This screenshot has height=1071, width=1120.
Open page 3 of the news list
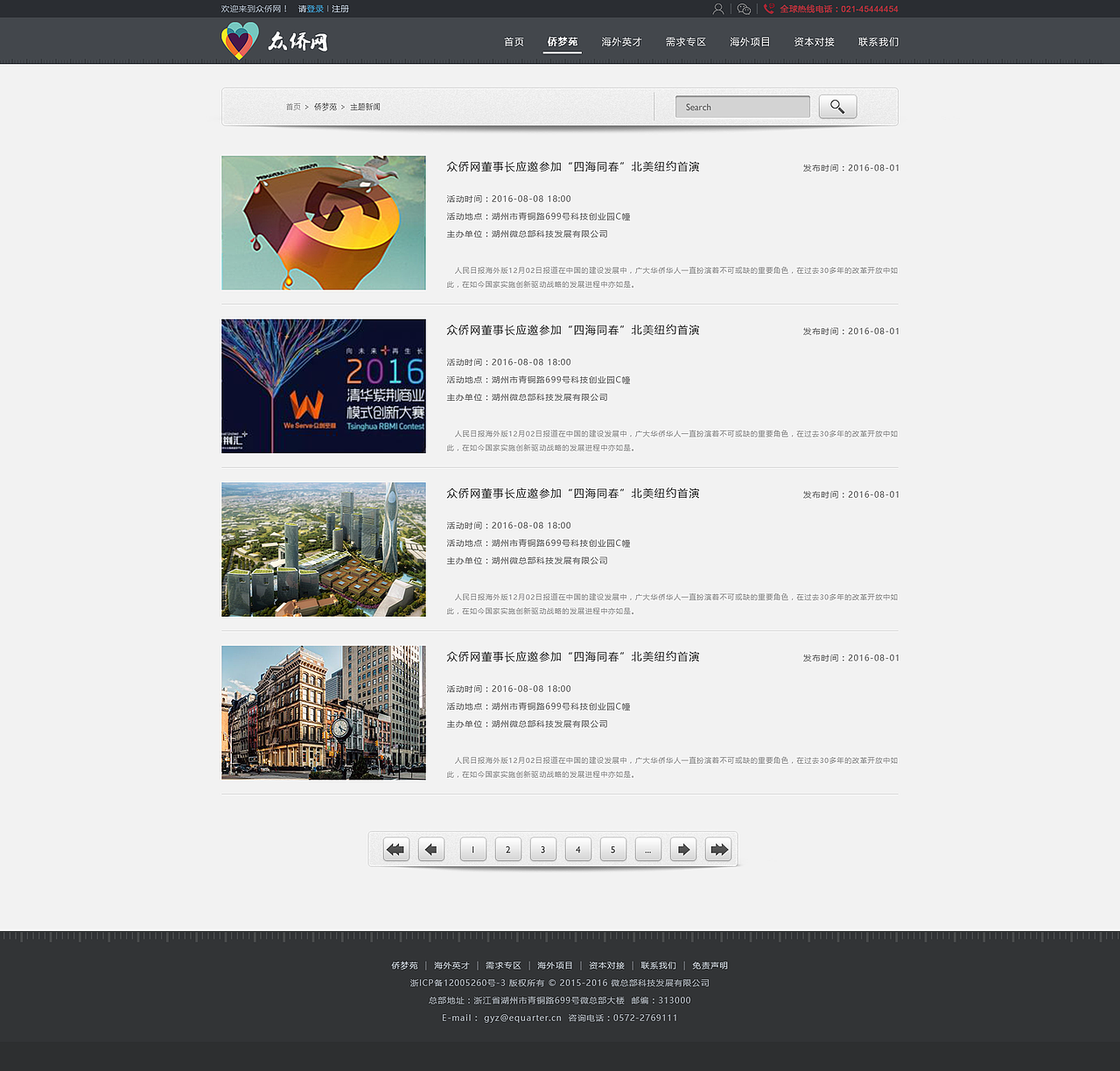click(x=542, y=848)
